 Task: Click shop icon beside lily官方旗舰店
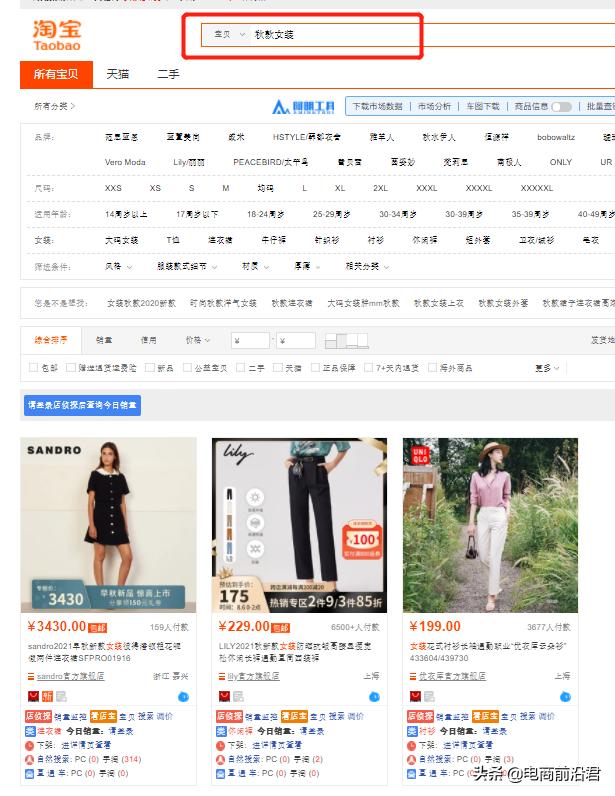pyautogui.click(x=222, y=677)
